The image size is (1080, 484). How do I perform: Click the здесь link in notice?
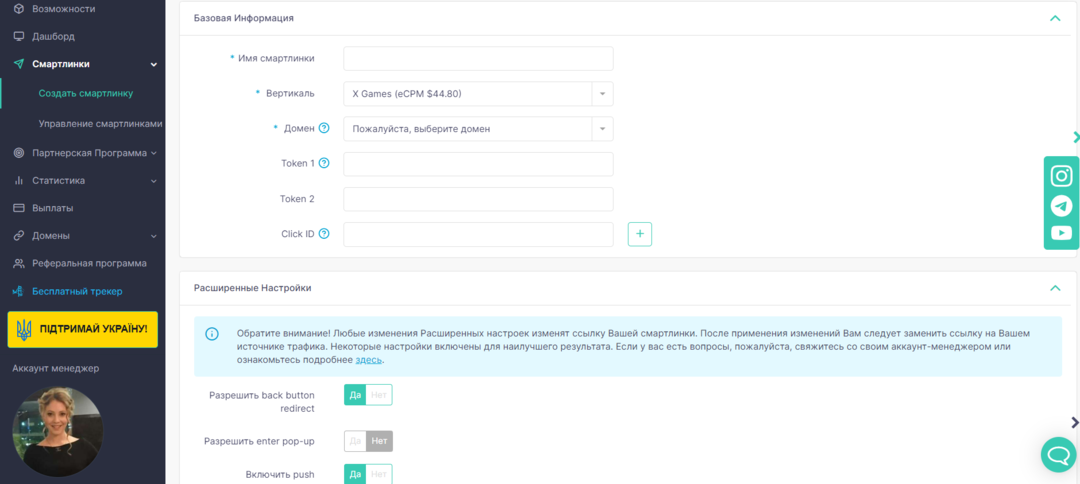pyautogui.click(x=368, y=360)
